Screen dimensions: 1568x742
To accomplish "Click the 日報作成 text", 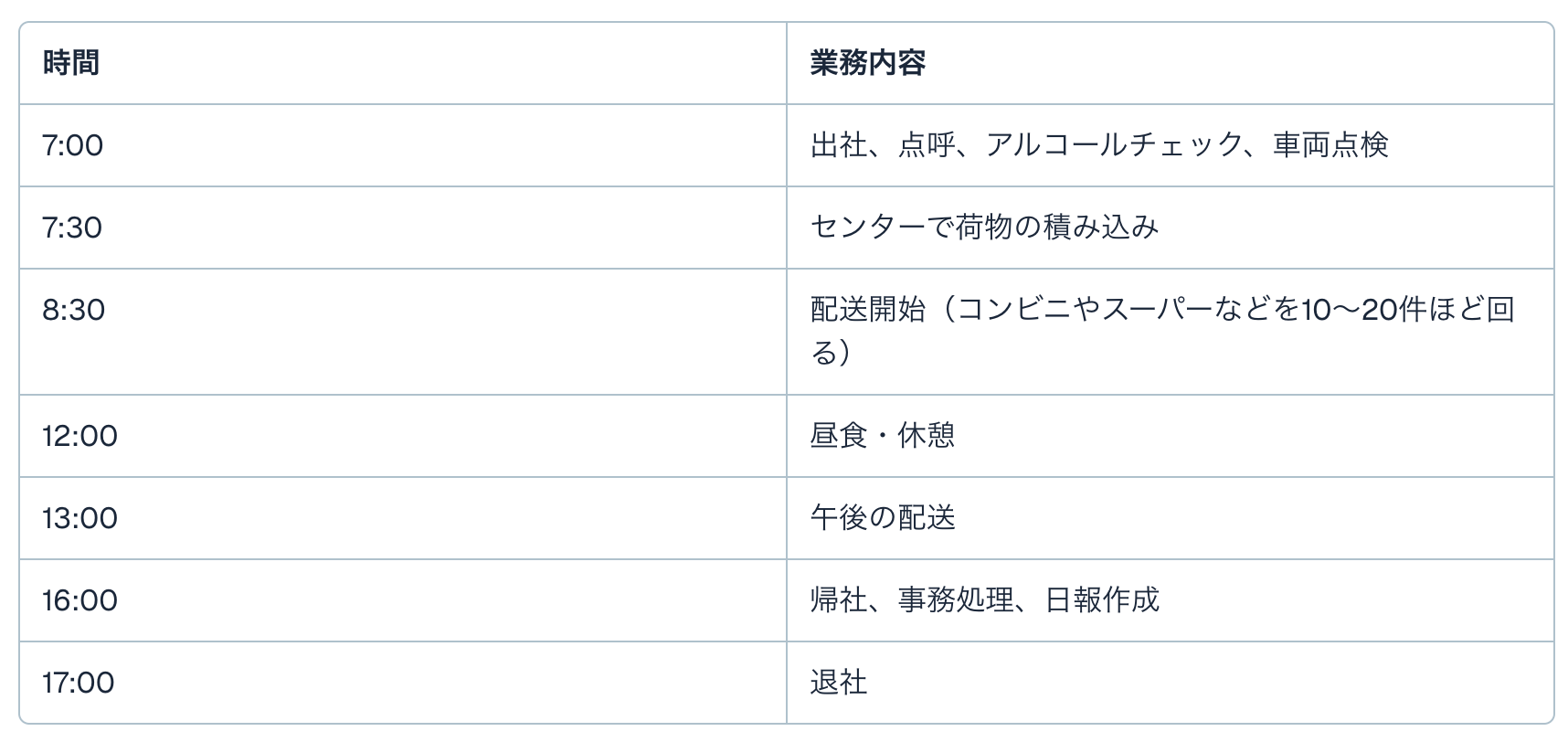I will 1101,600.
